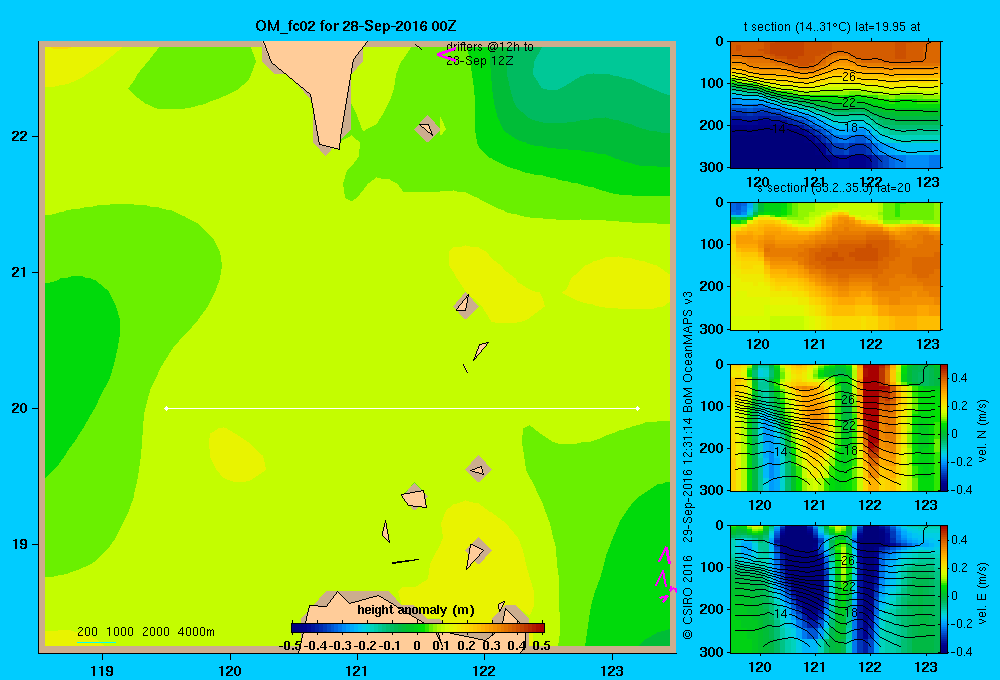
Task: Open the northward velocity section plot
Action: point(835,427)
